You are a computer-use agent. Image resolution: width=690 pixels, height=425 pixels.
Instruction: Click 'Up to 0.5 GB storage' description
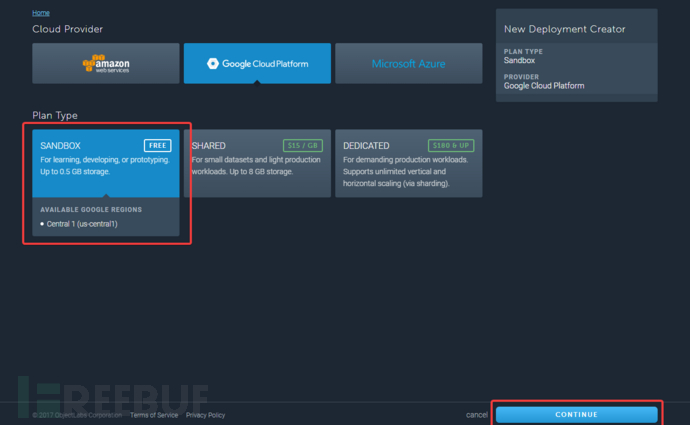[x=75, y=172]
